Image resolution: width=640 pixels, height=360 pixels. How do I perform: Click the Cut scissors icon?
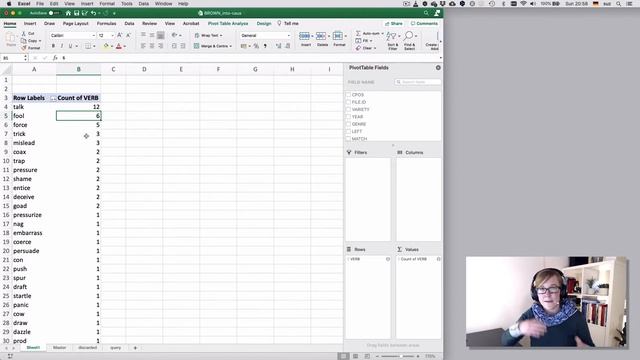pyautogui.click(x=24, y=33)
